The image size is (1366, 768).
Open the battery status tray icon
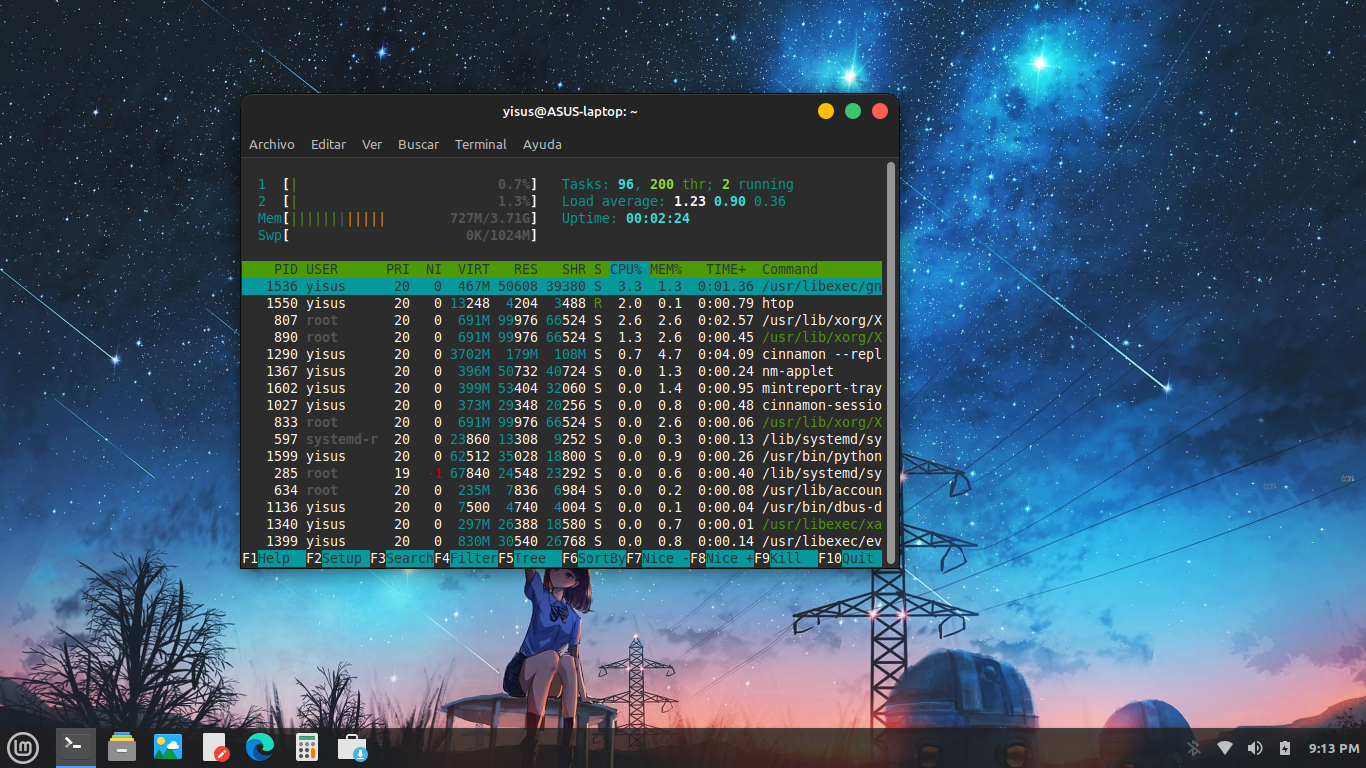(1285, 748)
